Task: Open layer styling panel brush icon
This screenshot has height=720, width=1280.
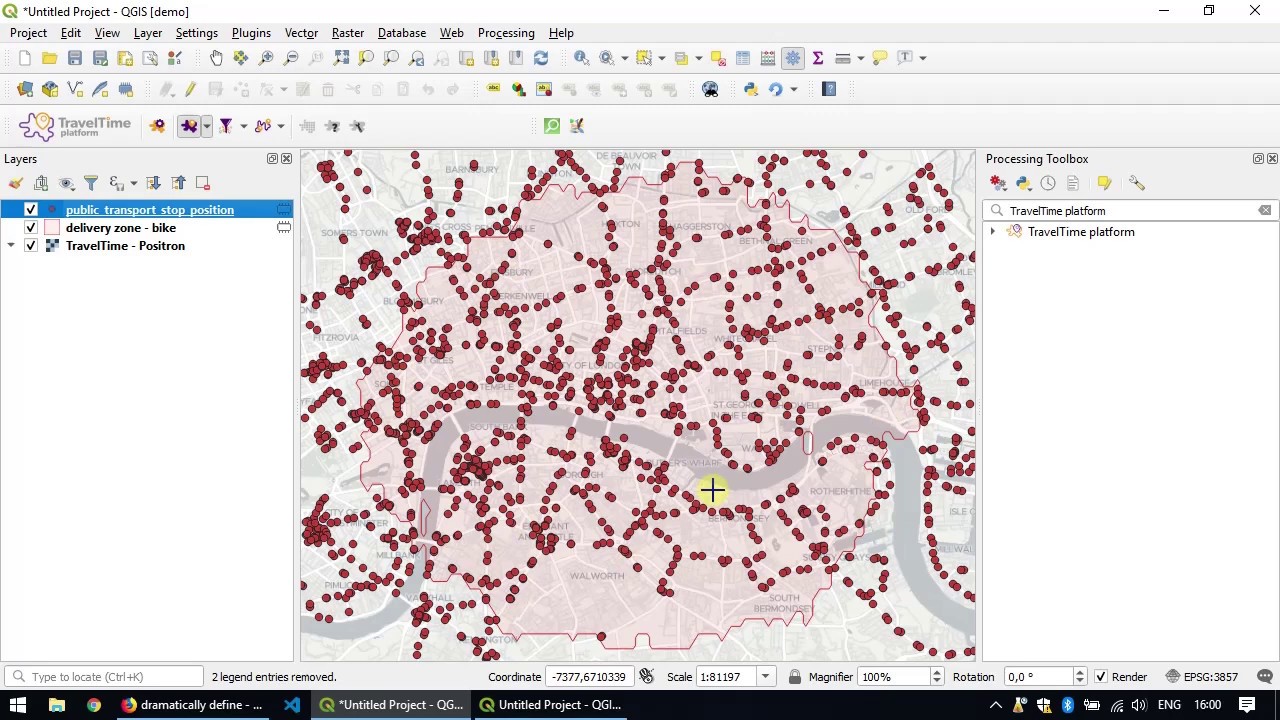Action: click(x=16, y=183)
